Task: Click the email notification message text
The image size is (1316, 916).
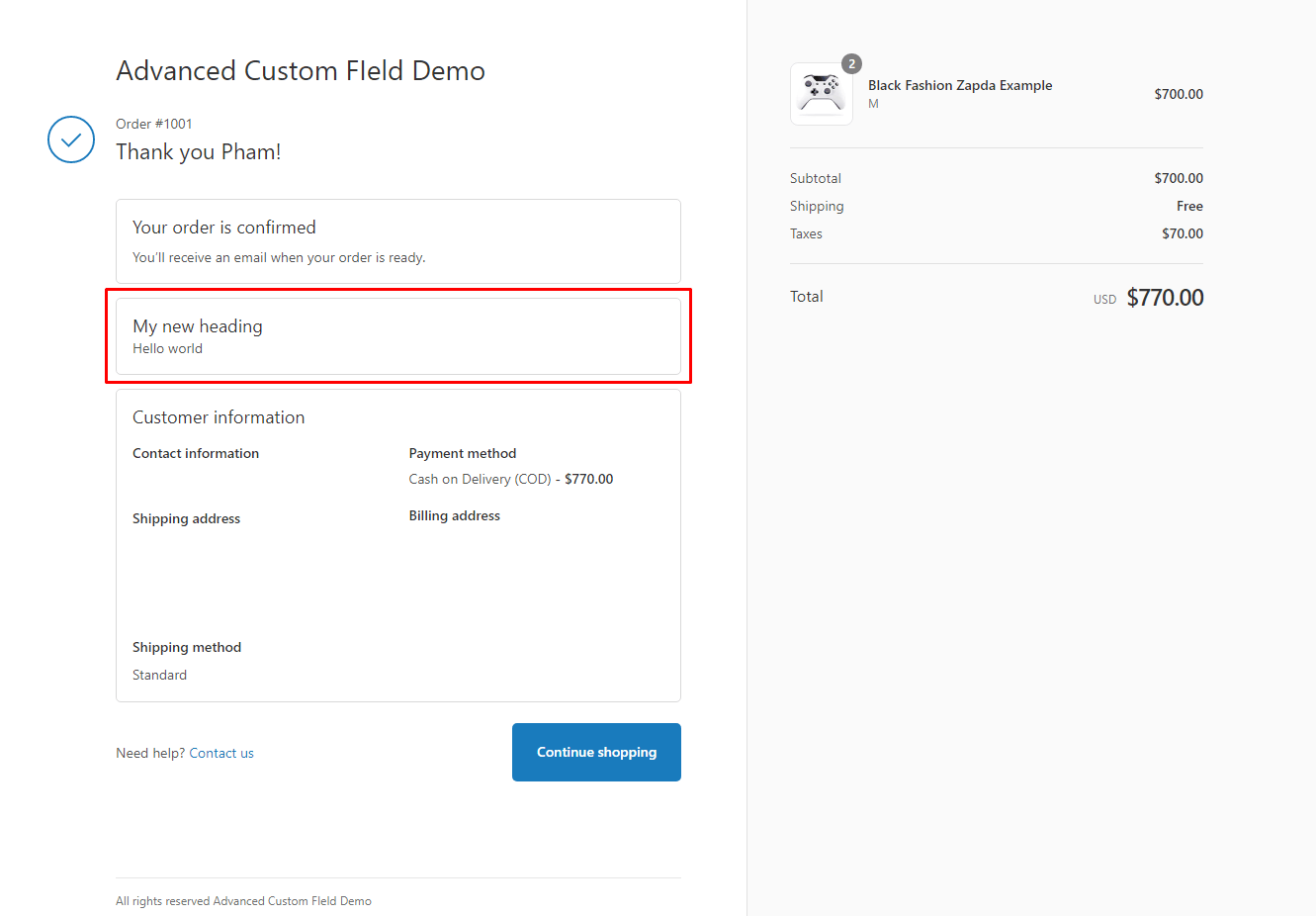Action: (280, 257)
